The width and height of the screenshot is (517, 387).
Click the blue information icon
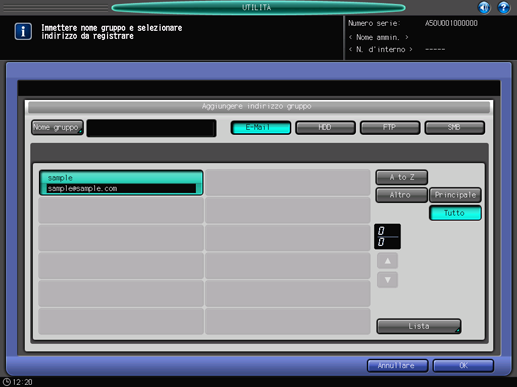(23, 31)
